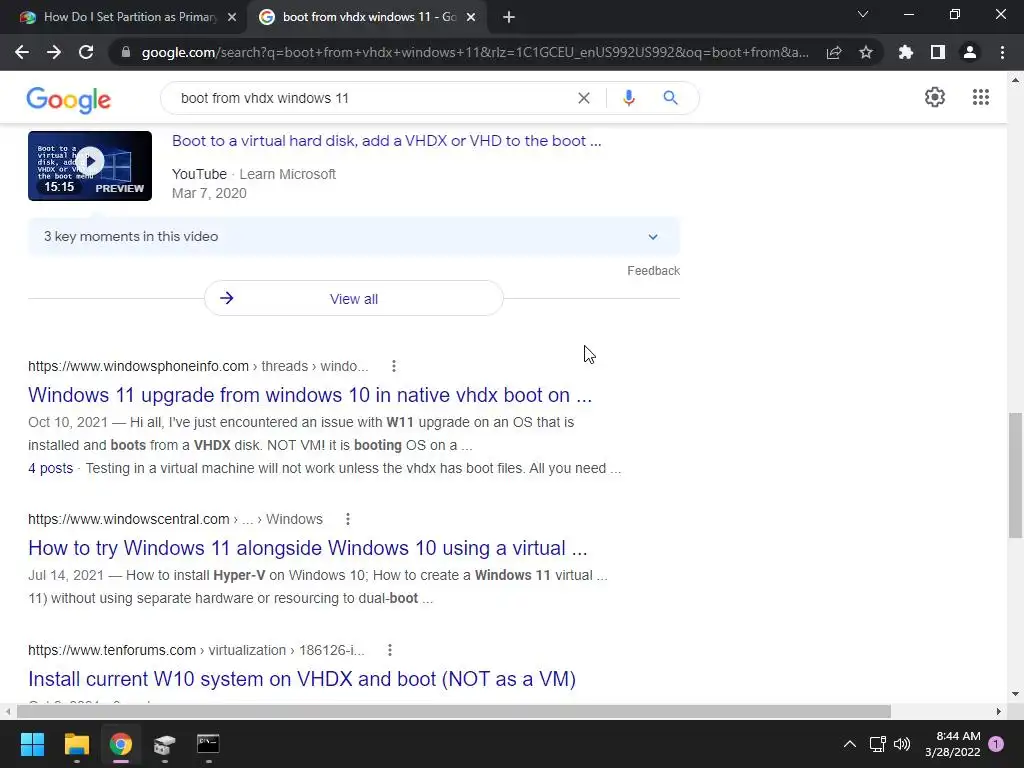Open the 4 posts link
Screen dimensions: 1024x768
[50, 468]
